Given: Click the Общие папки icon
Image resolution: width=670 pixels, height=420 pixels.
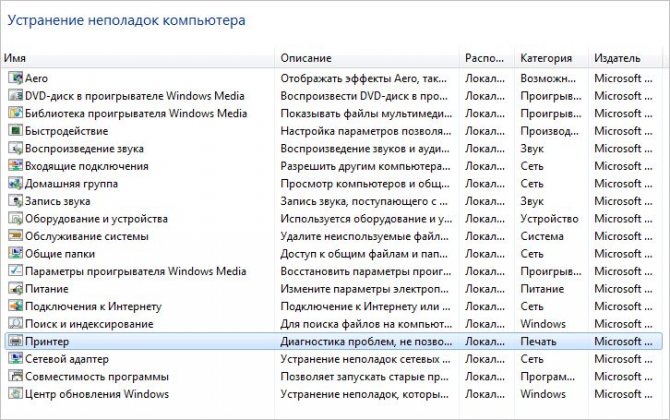Looking at the screenshot, I should pos(15,253).
